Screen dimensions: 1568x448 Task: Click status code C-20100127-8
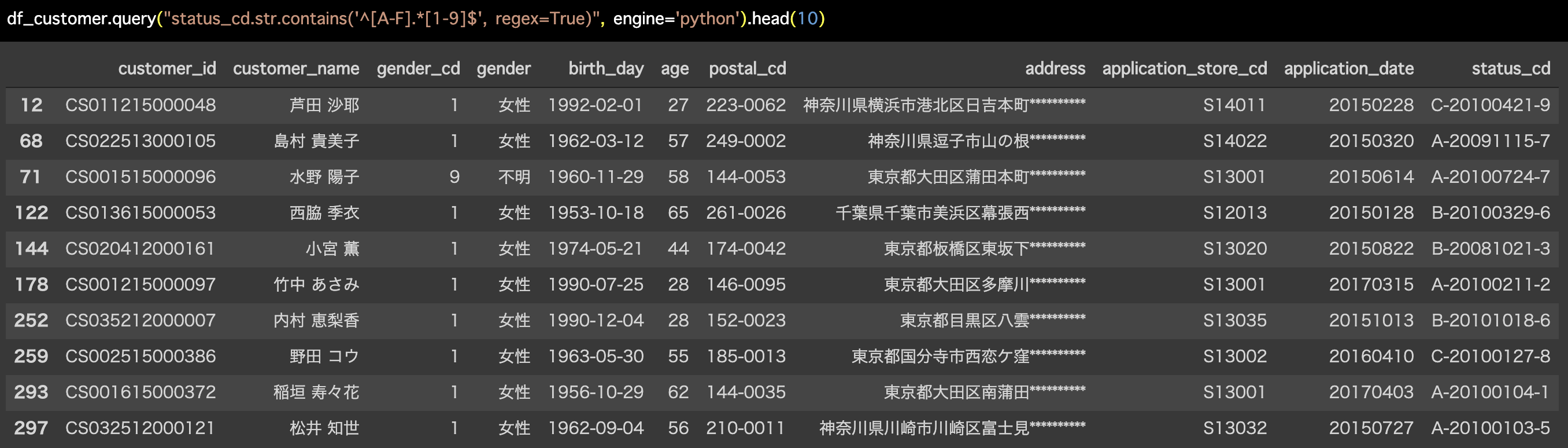pyautogui.click(x=1491, y=357)
